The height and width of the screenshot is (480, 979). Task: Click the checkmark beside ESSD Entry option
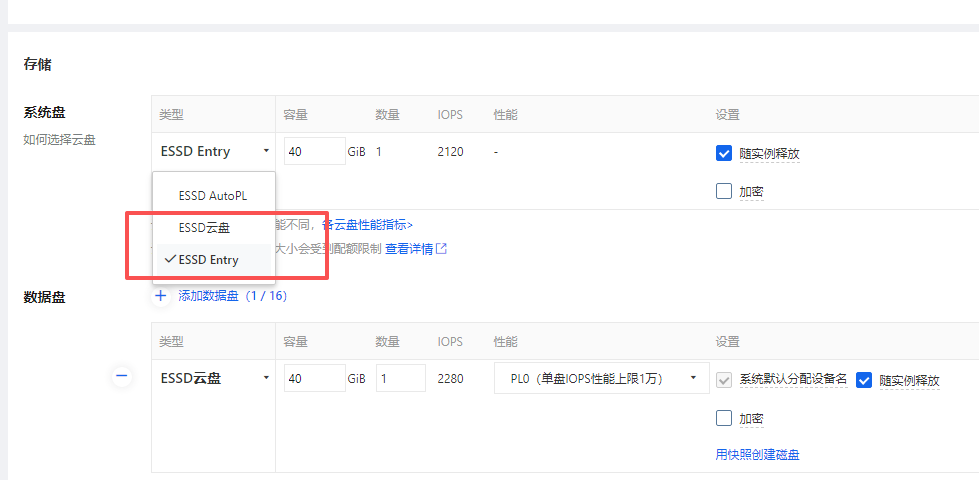tap(171, 260)
